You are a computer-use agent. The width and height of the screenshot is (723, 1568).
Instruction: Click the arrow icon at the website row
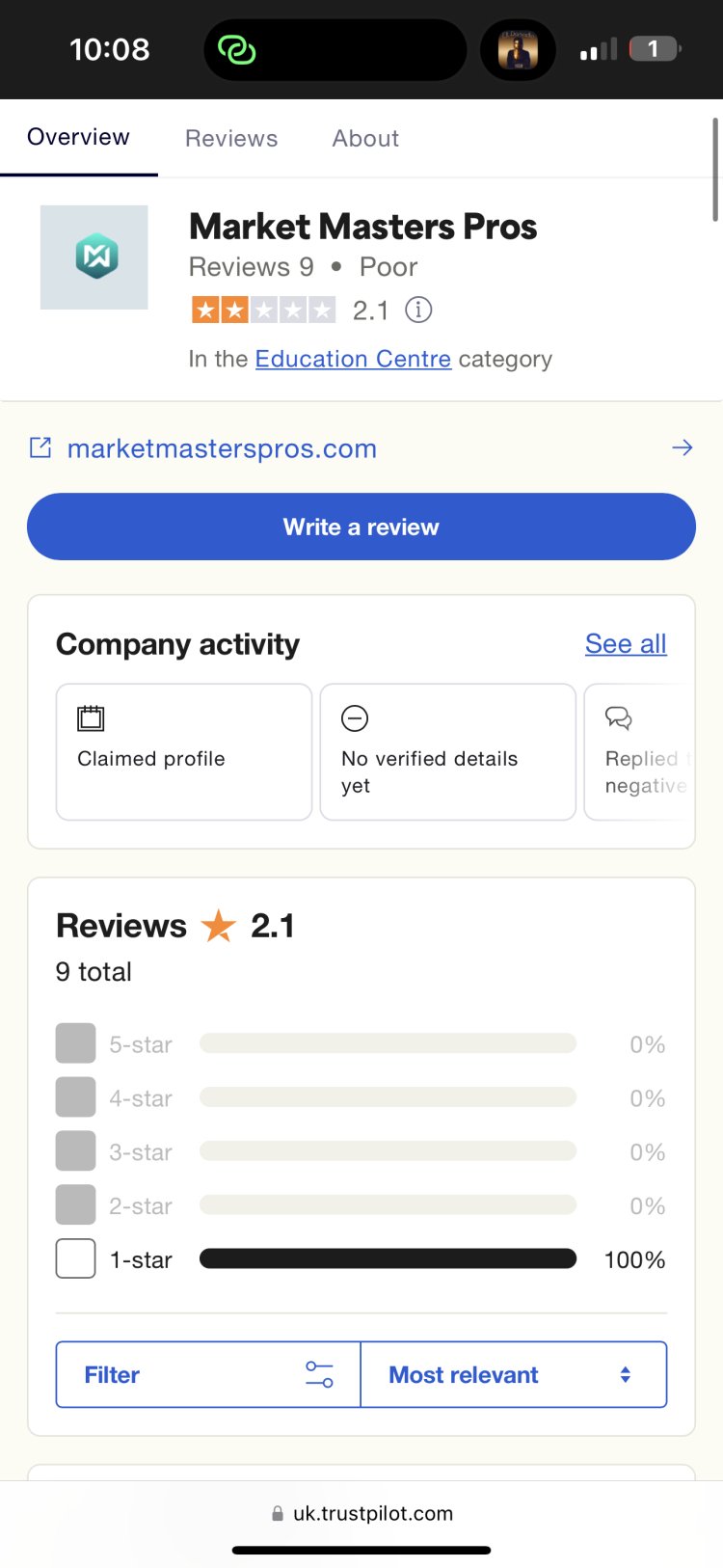click(682, 447)
